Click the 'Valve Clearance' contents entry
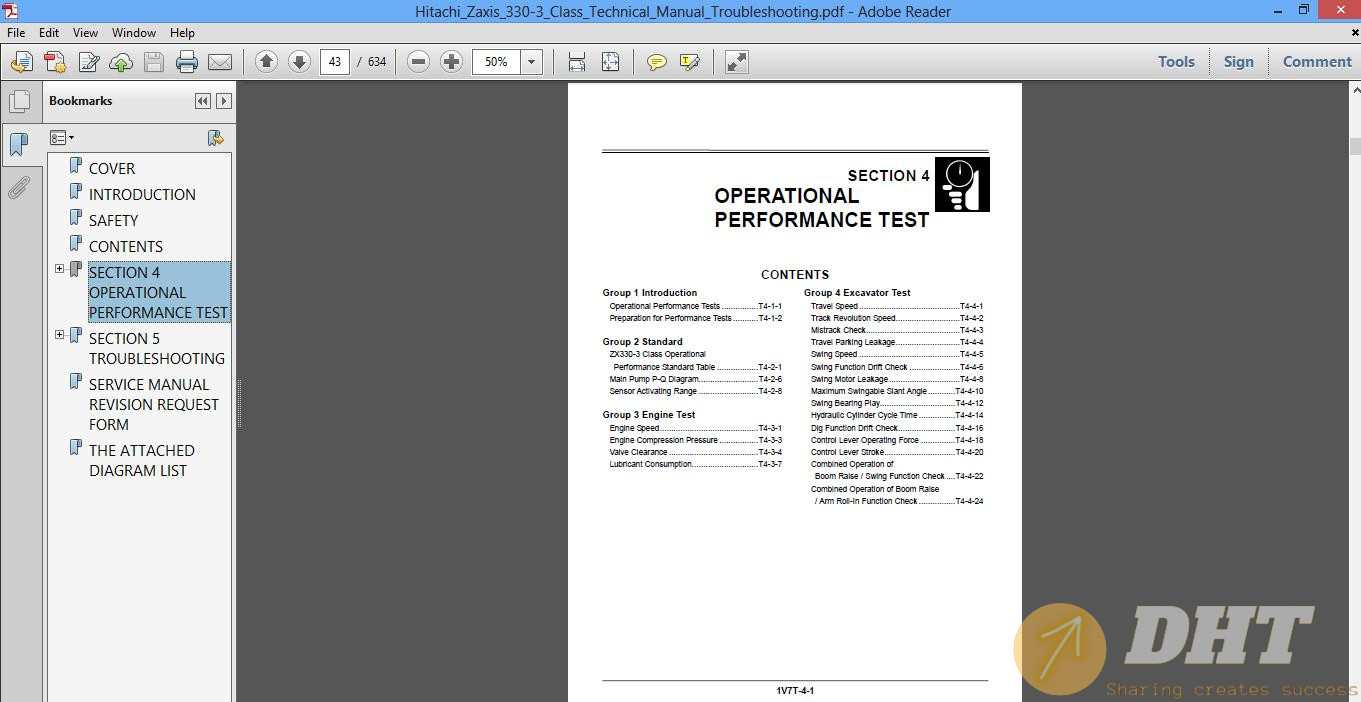Screen dimensions: 1361x702 [x=696, y=453]
